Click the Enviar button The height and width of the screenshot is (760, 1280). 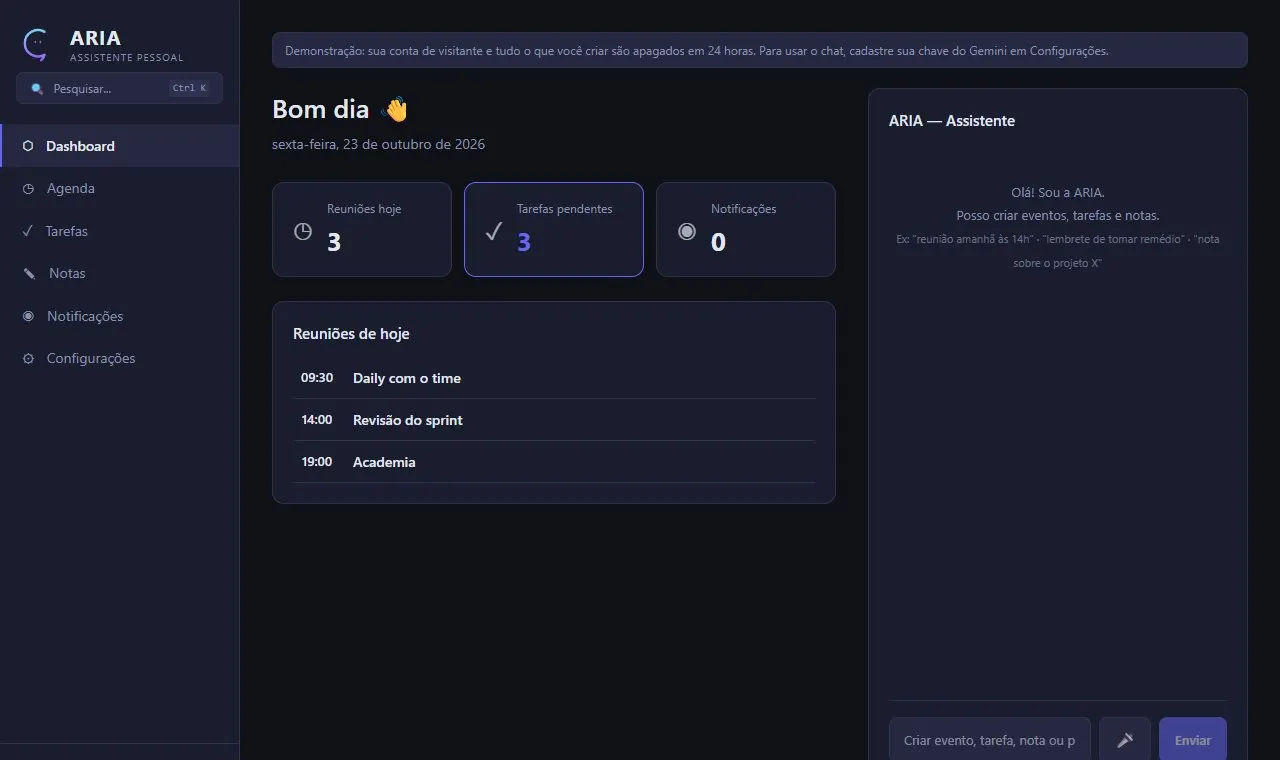click(x=1193, y=741)
